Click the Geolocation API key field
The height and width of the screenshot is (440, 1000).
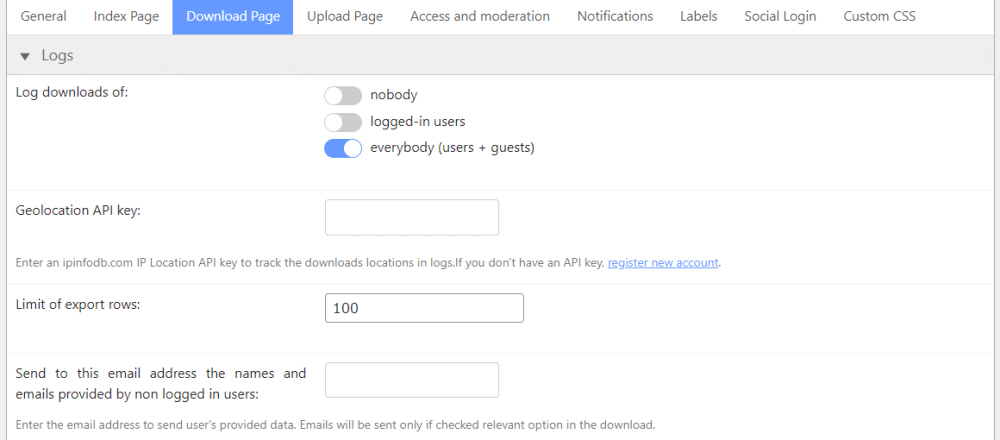tap(412, 217)
